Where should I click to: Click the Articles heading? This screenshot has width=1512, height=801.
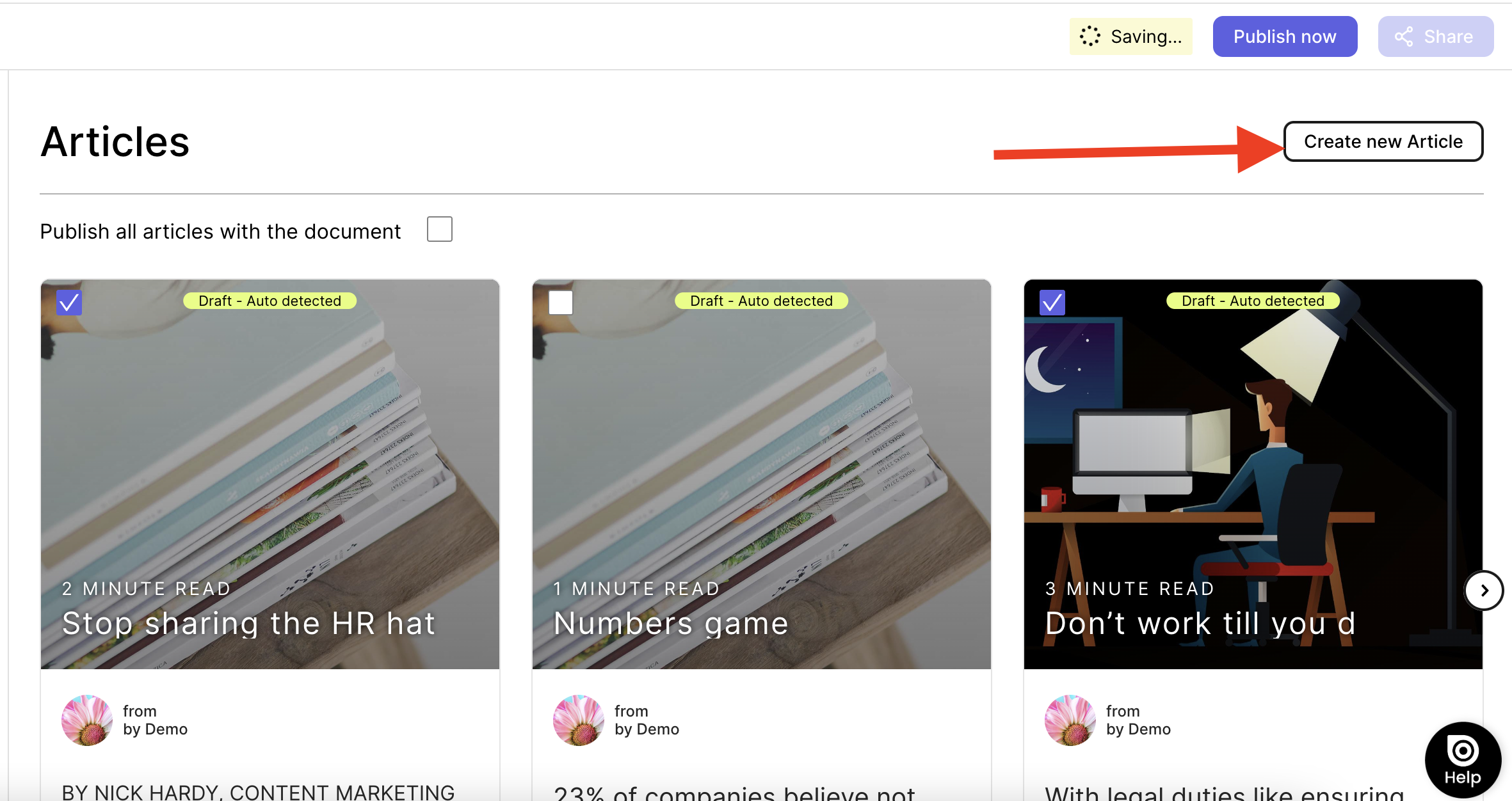pyautogui.click(x=115, y=141)
